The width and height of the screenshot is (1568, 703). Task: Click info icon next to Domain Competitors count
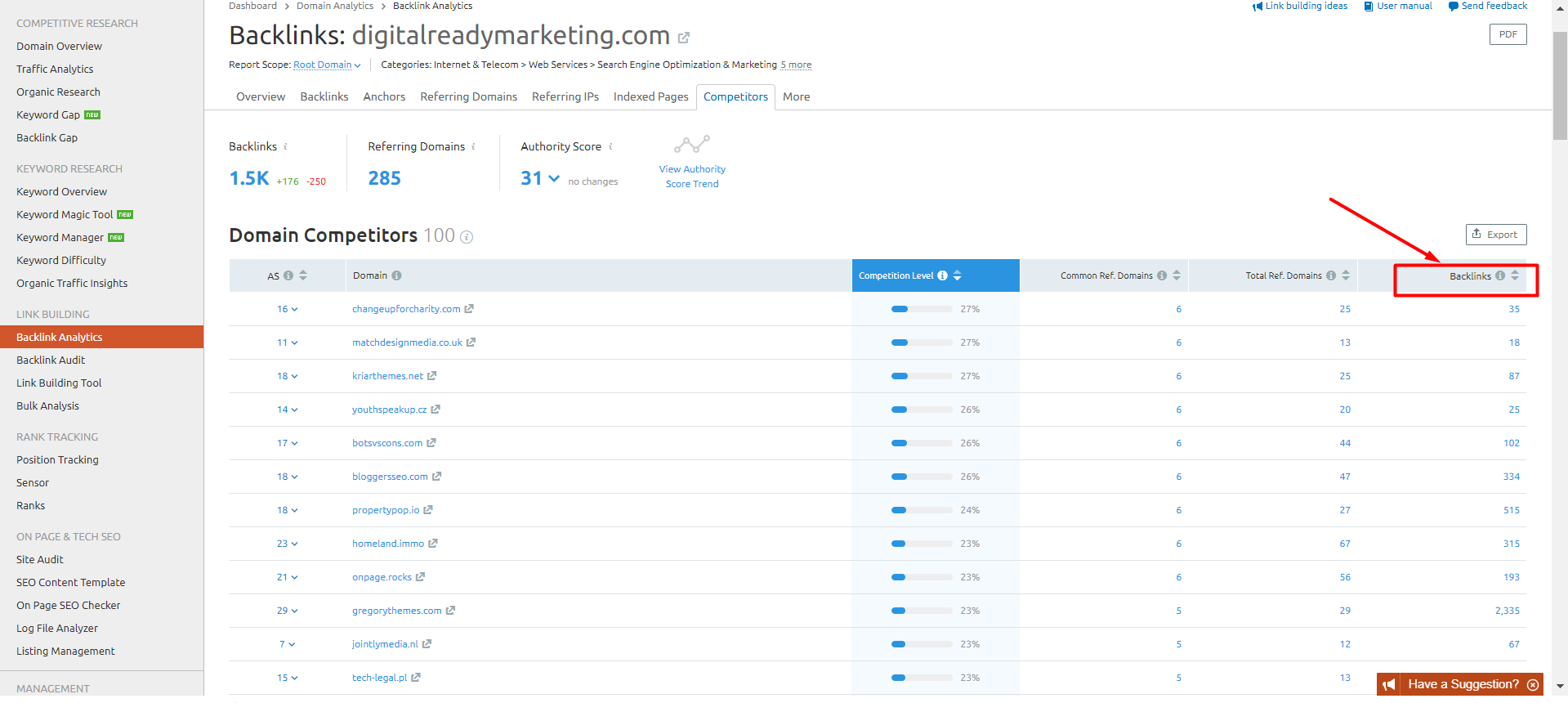click(x=467, y=237)
